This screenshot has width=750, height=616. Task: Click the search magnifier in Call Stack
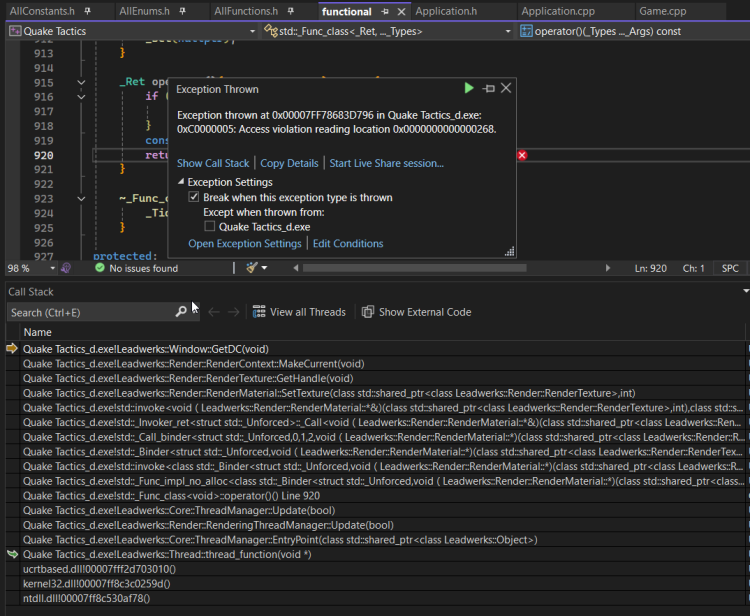(181, 312)
